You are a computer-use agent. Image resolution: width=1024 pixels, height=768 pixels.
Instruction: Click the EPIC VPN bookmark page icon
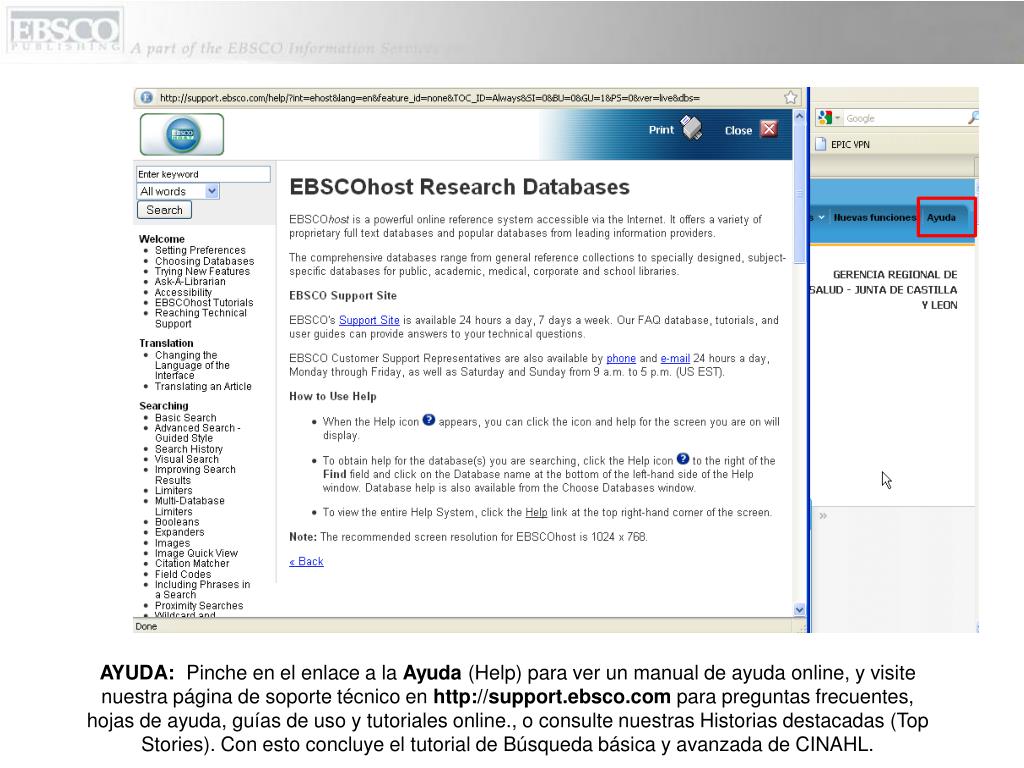[x=820, y=144]
